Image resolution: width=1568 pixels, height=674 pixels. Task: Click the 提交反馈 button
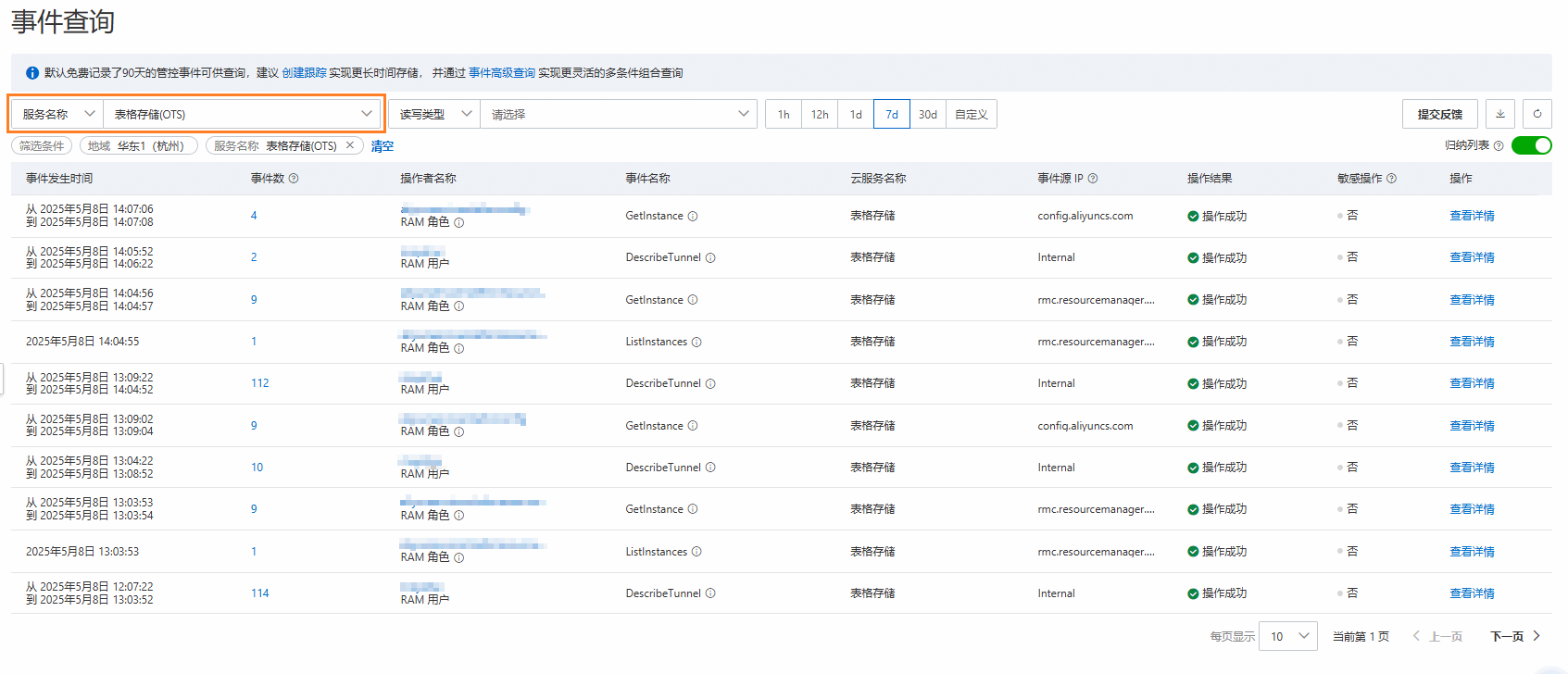(x=1440, y=114)
